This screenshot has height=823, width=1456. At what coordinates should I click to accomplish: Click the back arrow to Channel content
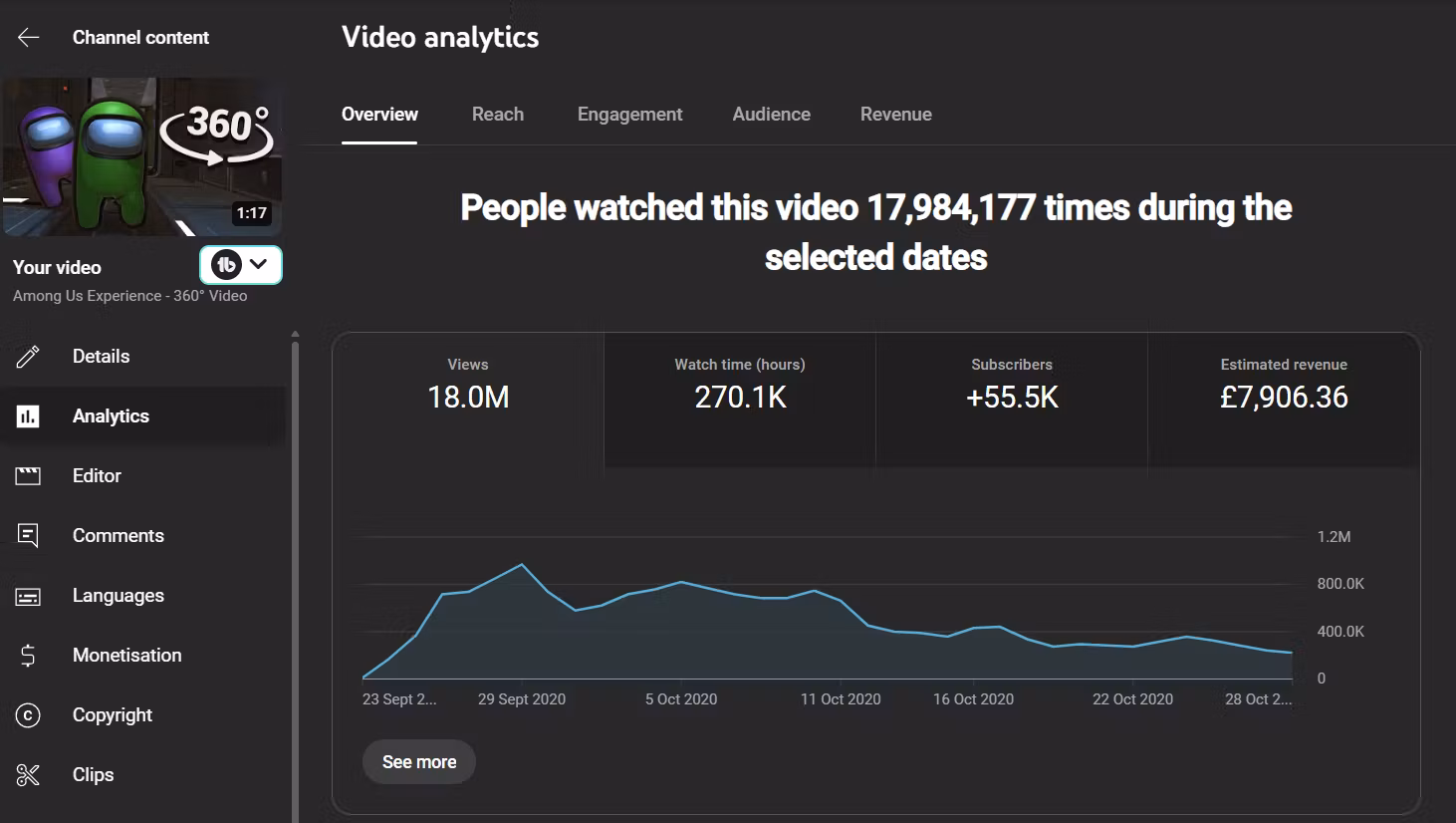[28, 38]
